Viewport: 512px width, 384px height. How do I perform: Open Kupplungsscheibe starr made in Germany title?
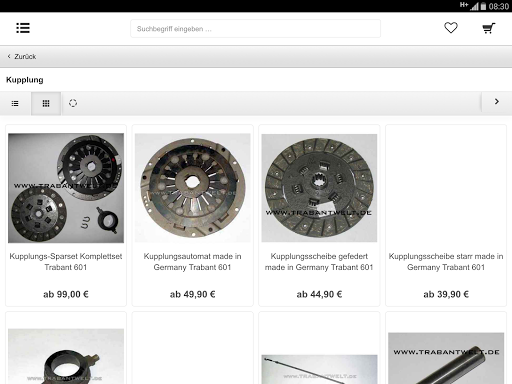[x=446, y=262]
